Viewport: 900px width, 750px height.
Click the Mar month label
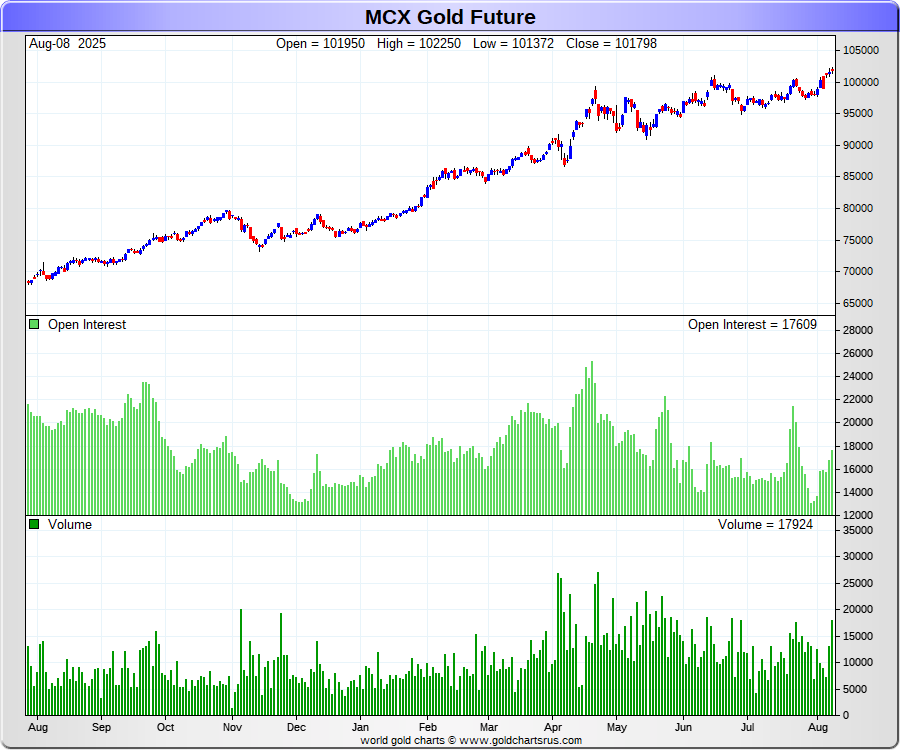(x=488, y=727)
